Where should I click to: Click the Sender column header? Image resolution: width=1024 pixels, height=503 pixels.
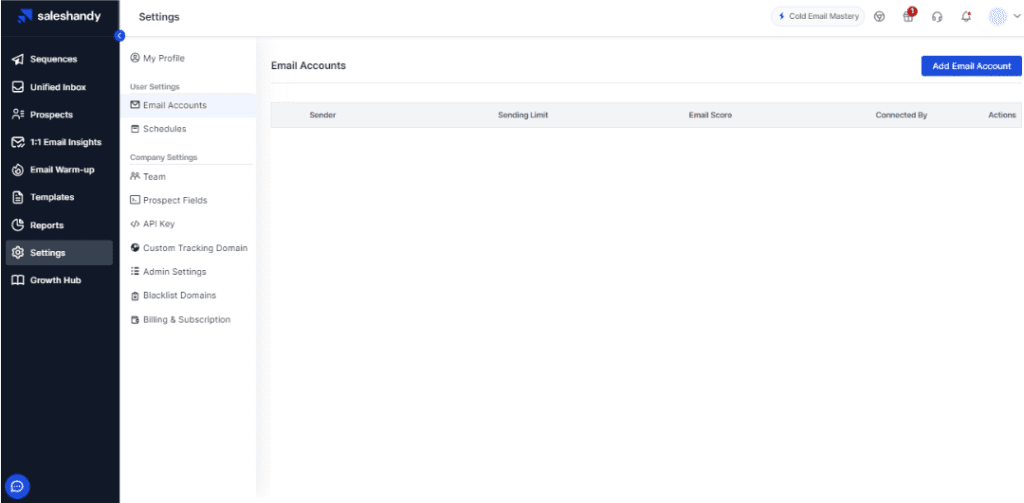tap(323, 115)
